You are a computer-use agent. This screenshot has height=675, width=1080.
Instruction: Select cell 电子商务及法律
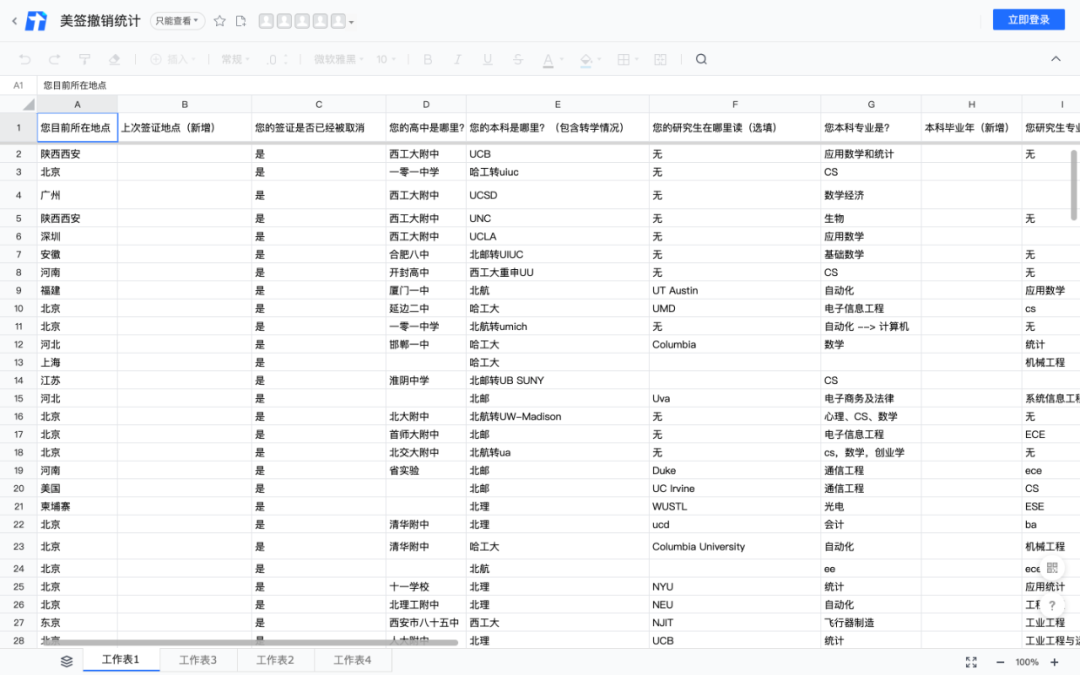click(871, 398)
